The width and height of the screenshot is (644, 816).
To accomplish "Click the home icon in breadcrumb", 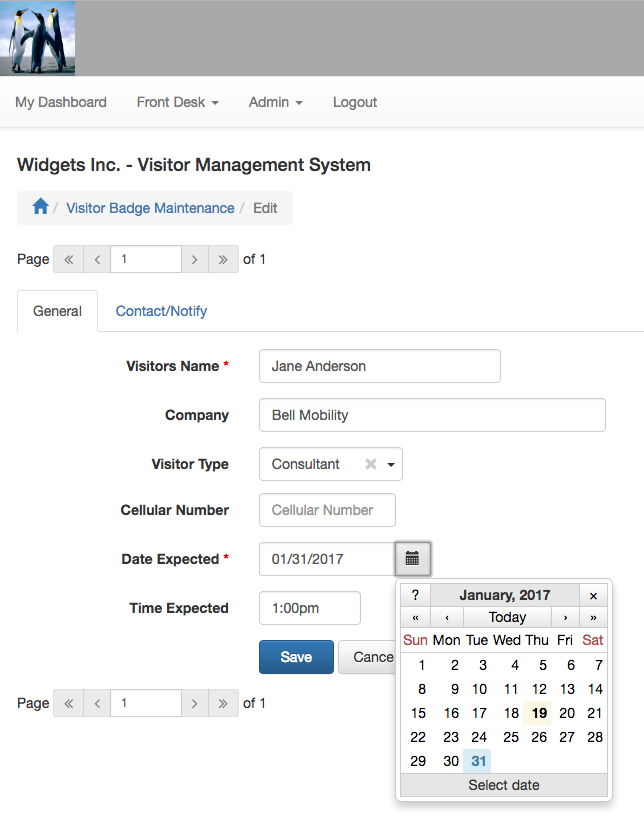I will coord(40,207).
